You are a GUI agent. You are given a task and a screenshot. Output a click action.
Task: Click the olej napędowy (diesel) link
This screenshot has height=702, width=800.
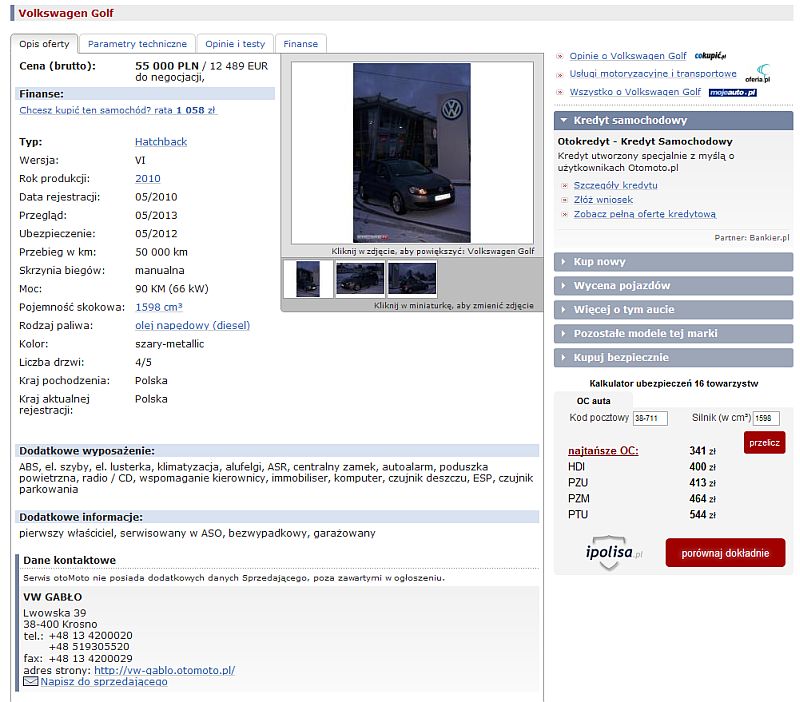(x=192, y=325)
